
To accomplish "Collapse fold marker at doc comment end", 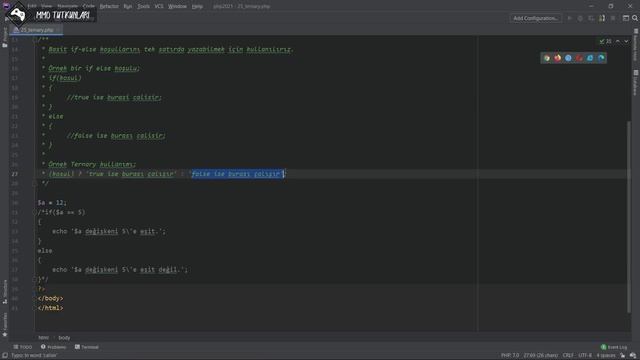I will click(35, 184).
